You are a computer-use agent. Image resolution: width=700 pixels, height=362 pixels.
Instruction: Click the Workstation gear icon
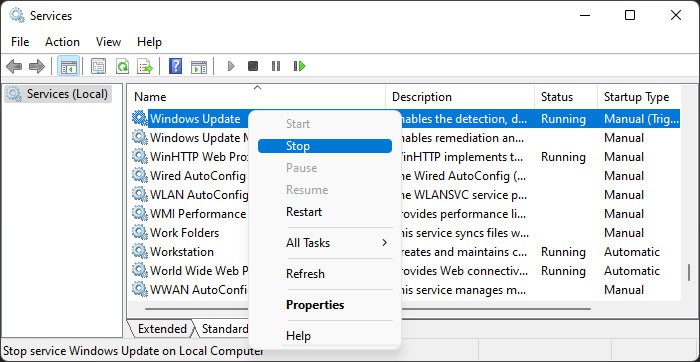140,252
